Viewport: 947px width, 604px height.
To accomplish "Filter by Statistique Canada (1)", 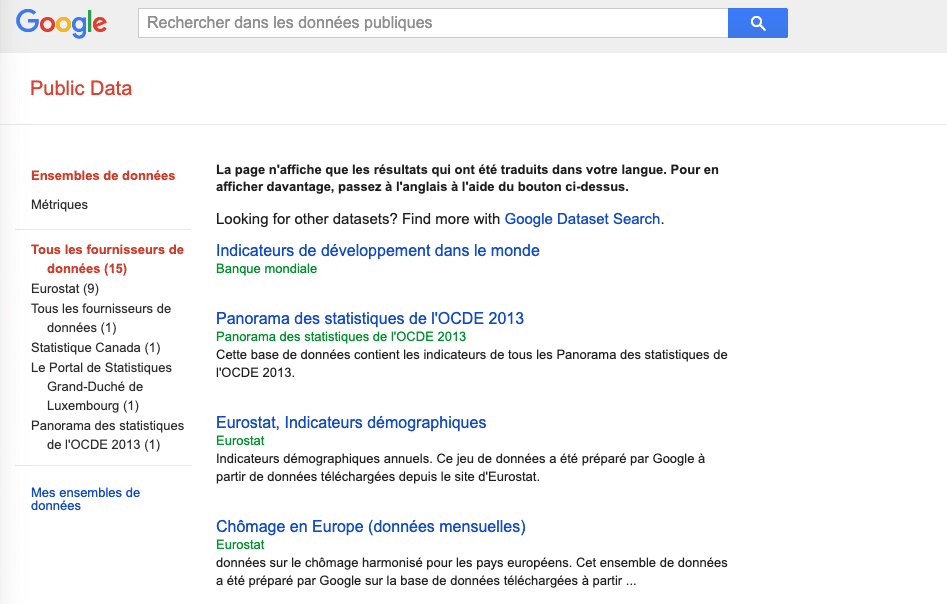I will [95, 348].
